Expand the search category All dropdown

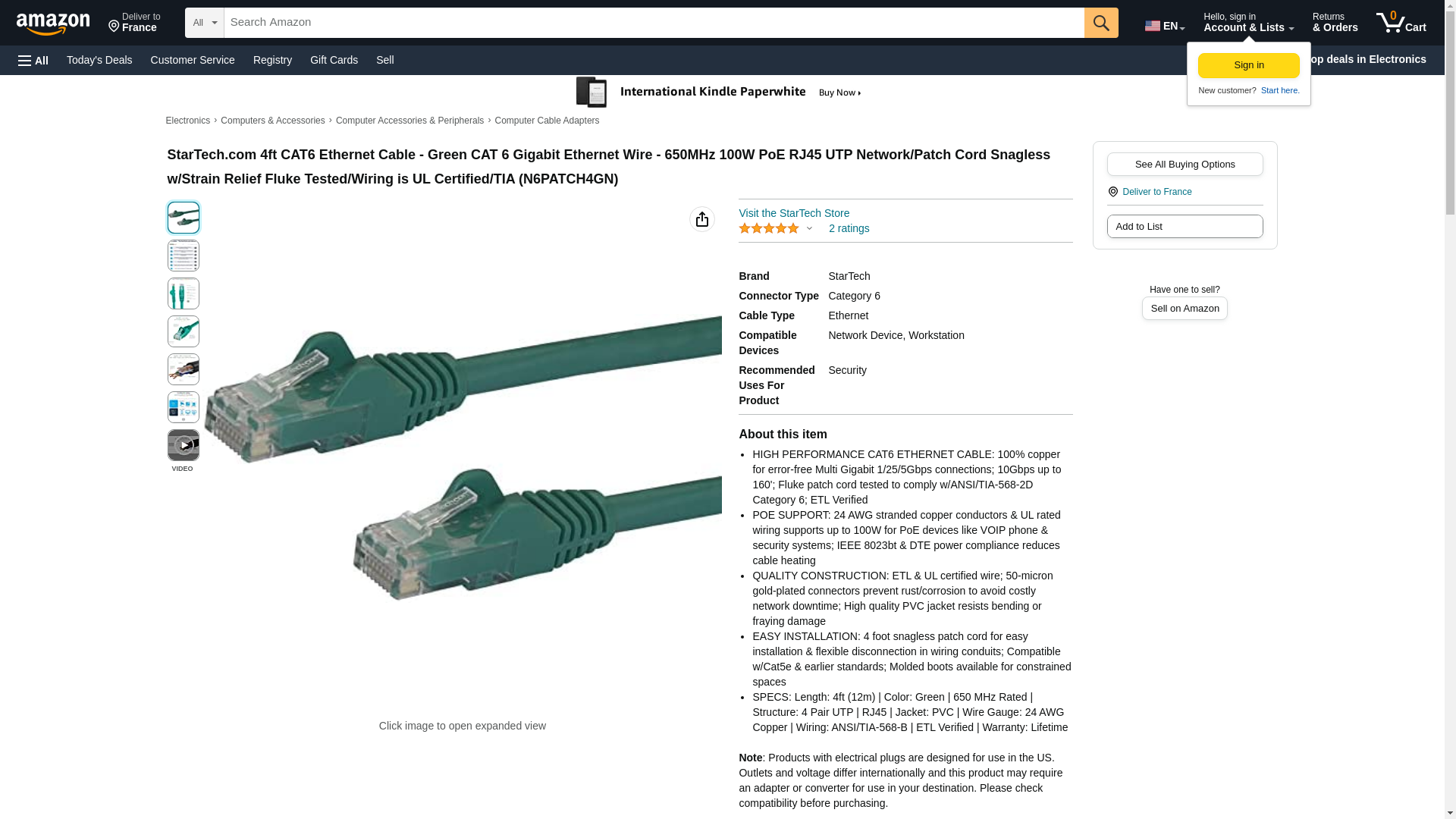point(205,23)
